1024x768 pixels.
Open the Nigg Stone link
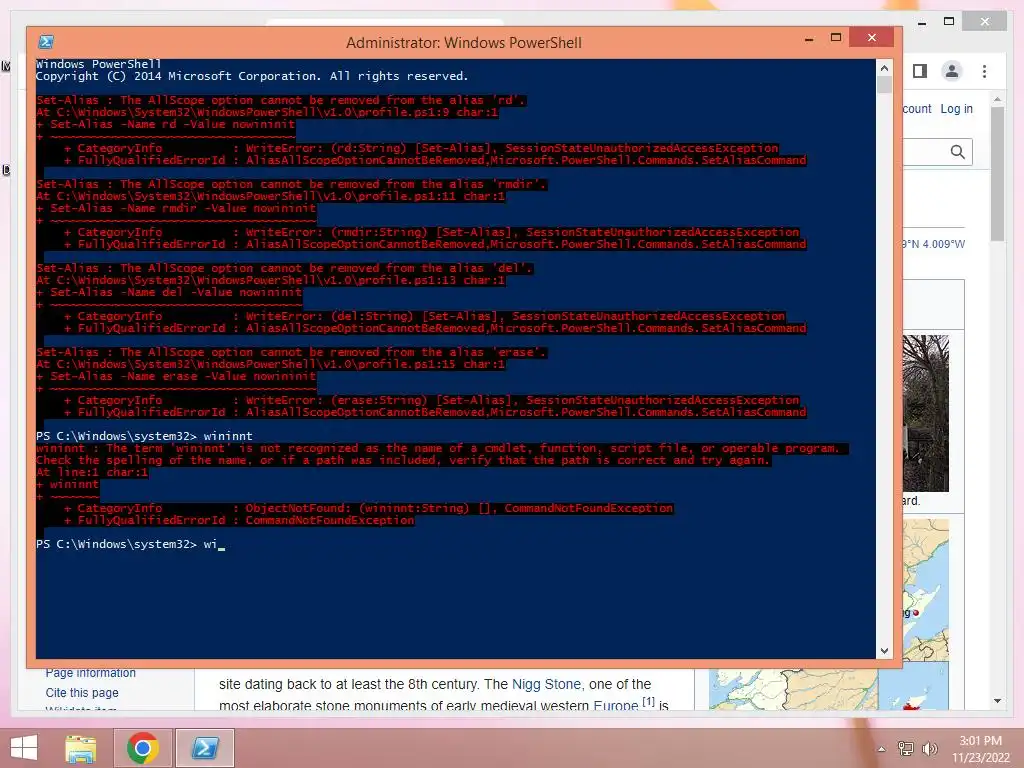click(x=546, y=684)
